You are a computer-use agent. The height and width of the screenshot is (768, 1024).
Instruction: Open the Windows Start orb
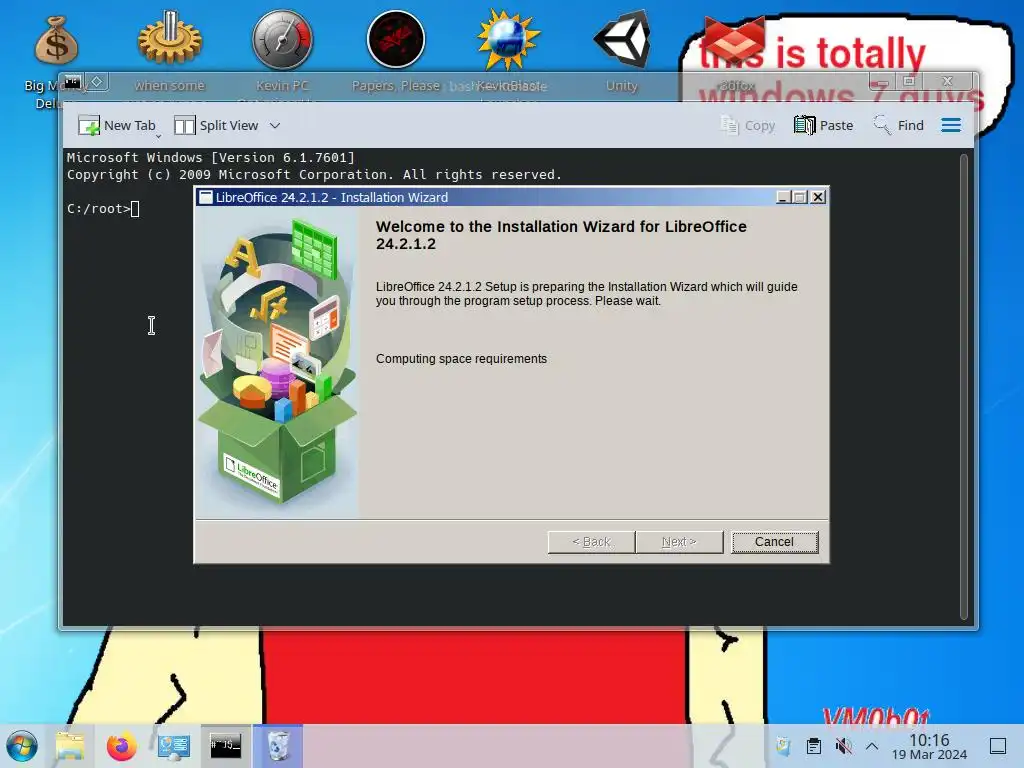tap(22, 746)
